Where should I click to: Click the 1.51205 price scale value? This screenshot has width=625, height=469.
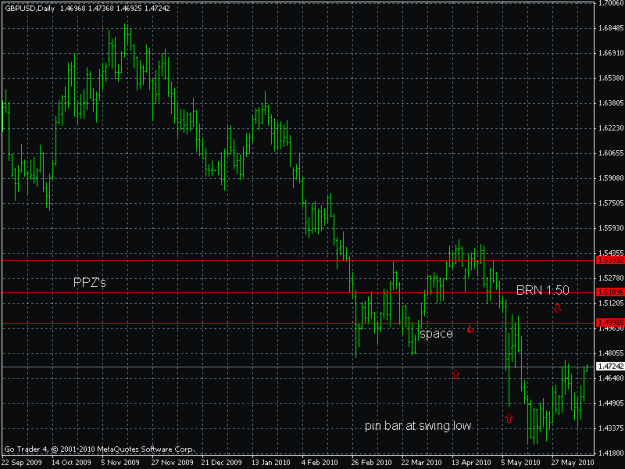tap(610, 303)
